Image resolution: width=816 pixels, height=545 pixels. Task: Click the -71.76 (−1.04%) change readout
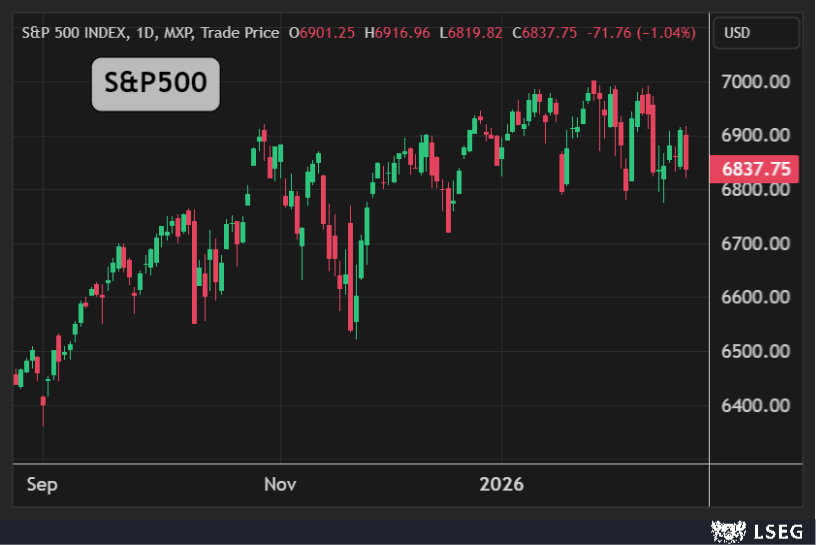click(x=640, y=33)
